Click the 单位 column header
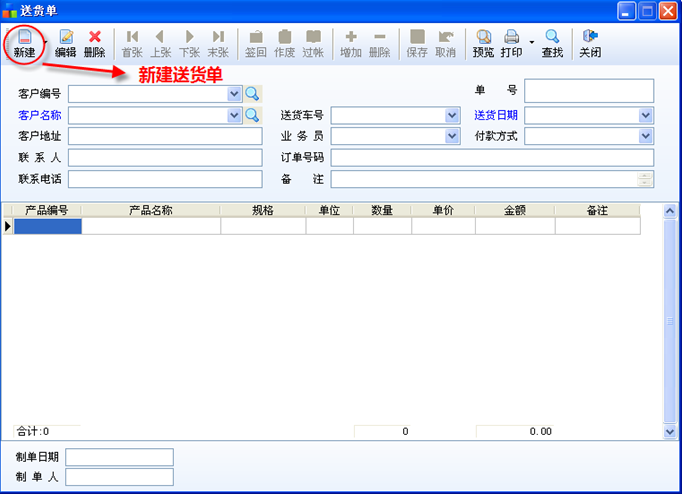The image size is (685, 496). pos(329,211)
